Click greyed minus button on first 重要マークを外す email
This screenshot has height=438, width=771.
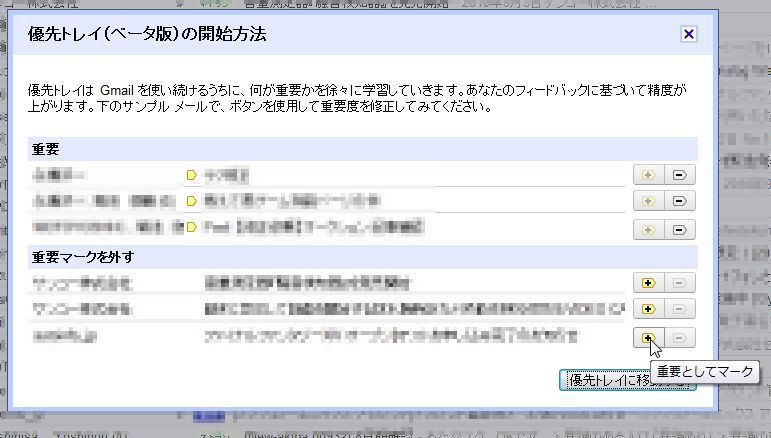point(680,283)
